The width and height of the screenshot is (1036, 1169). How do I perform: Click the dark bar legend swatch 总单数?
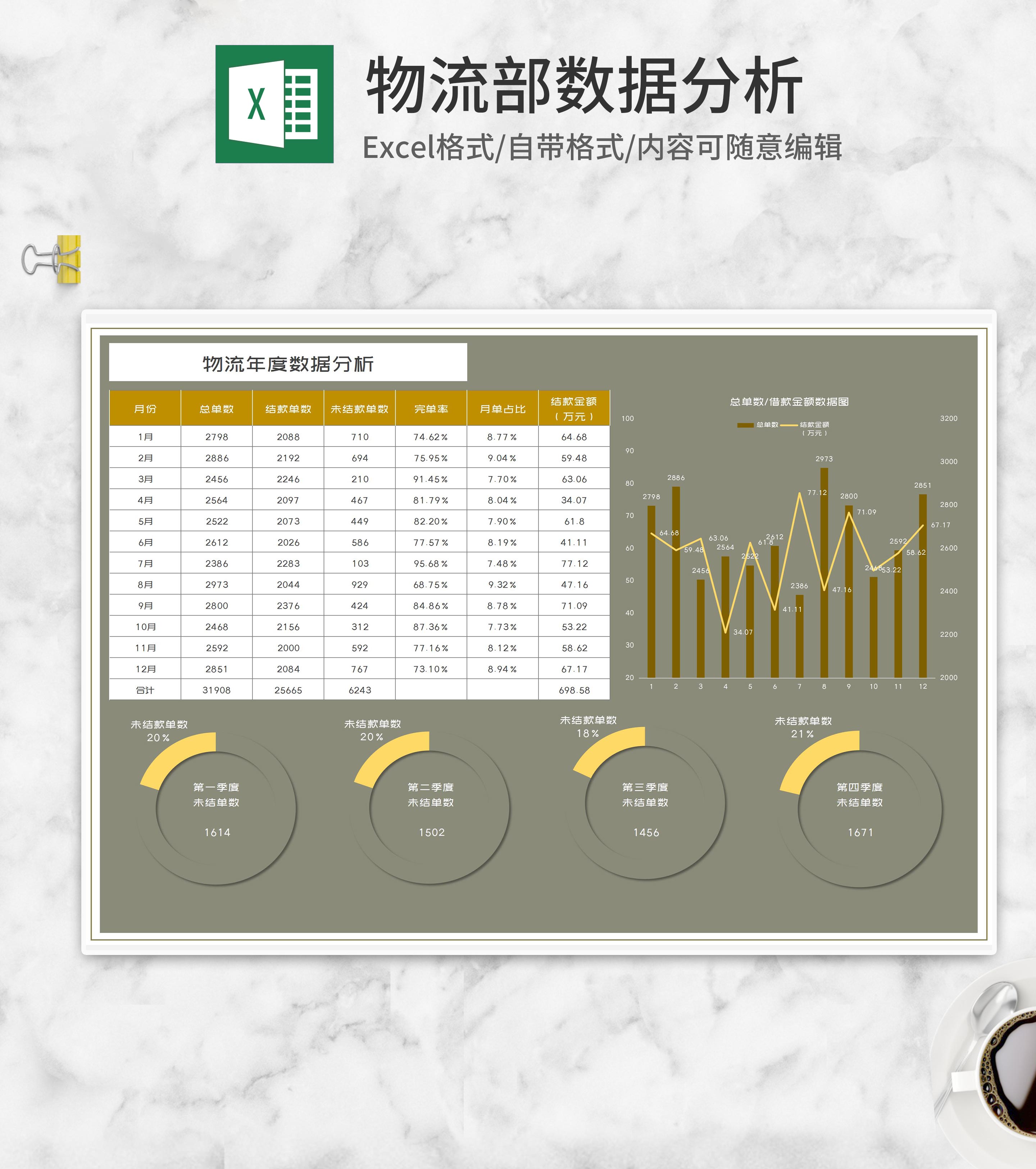click(745, 425)
